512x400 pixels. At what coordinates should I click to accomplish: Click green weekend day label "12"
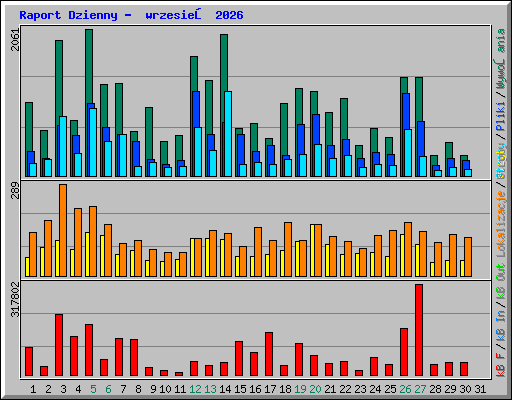pyautogui.click(x=195, y=389)
